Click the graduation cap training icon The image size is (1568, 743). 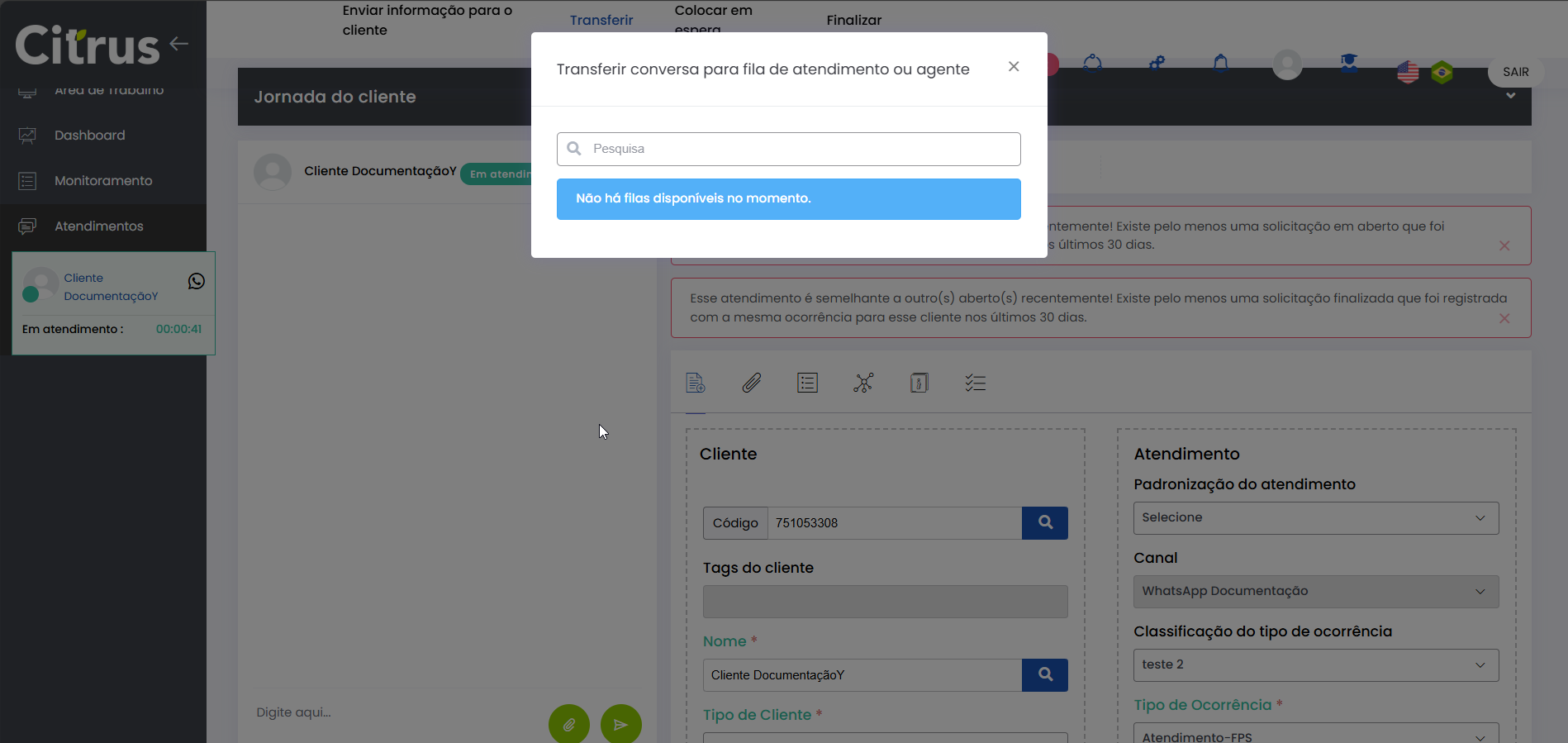[1349, 64]
